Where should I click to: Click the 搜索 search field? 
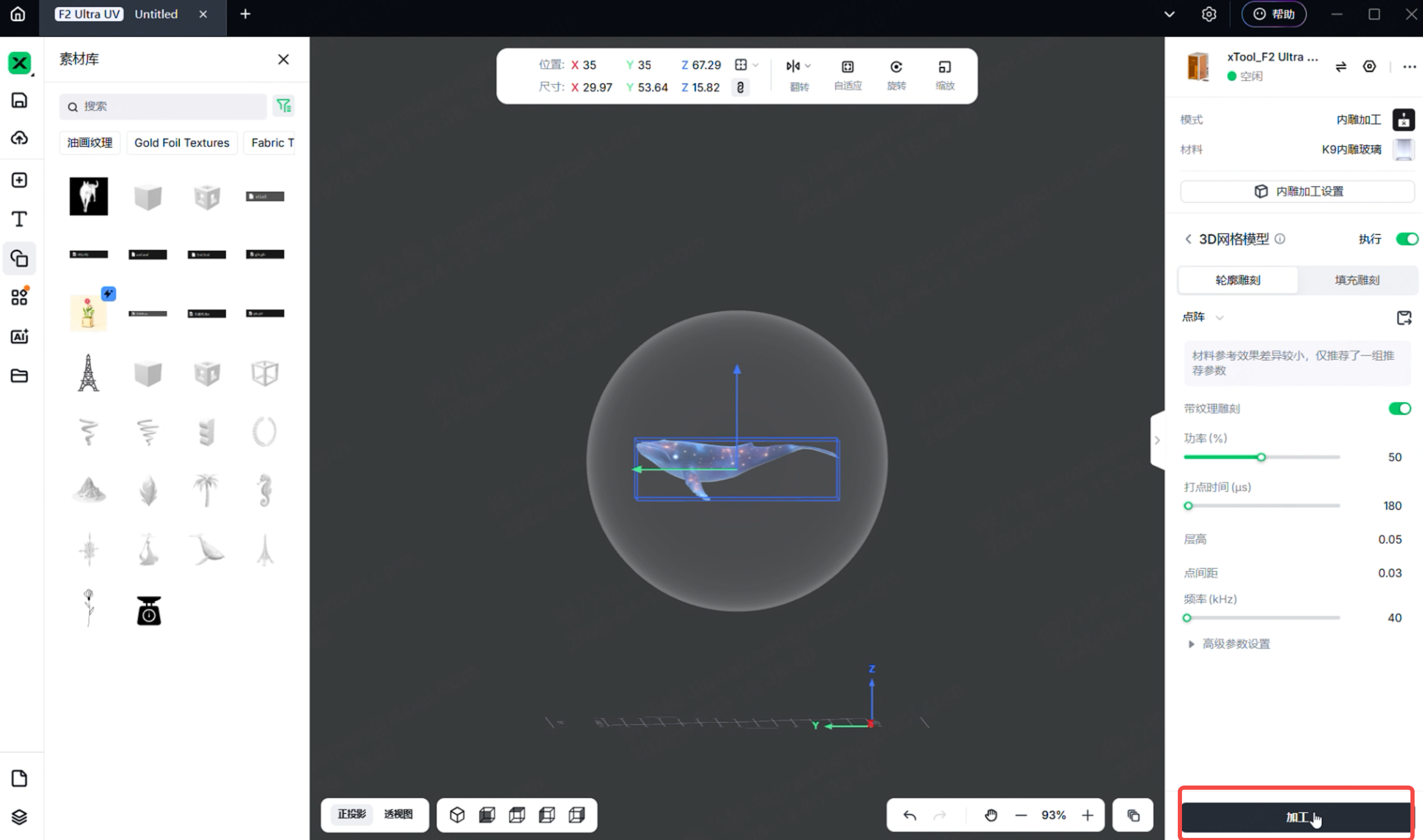click(163, 106)
